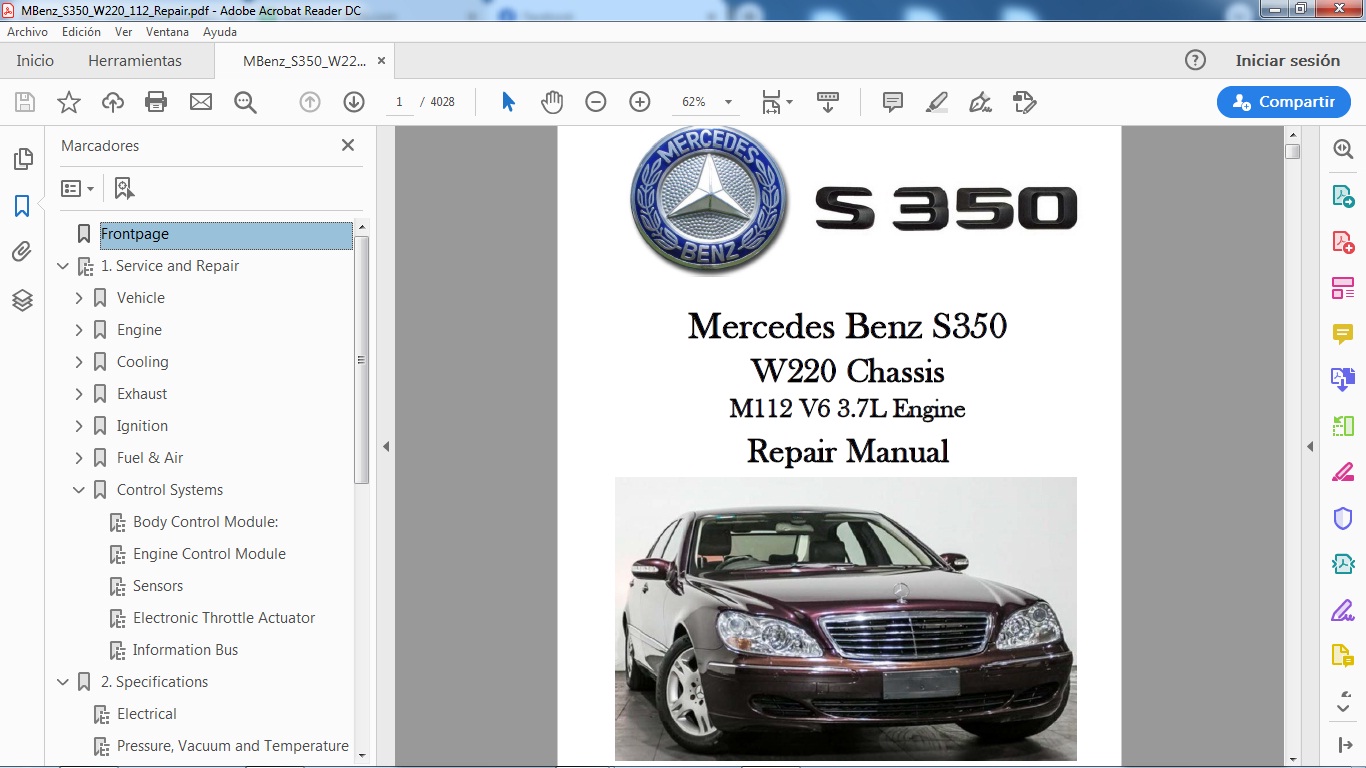This screenshot has height=768, width=1366.
Task: Open the zoom percentage dropdown
Action: coord(728,101)
